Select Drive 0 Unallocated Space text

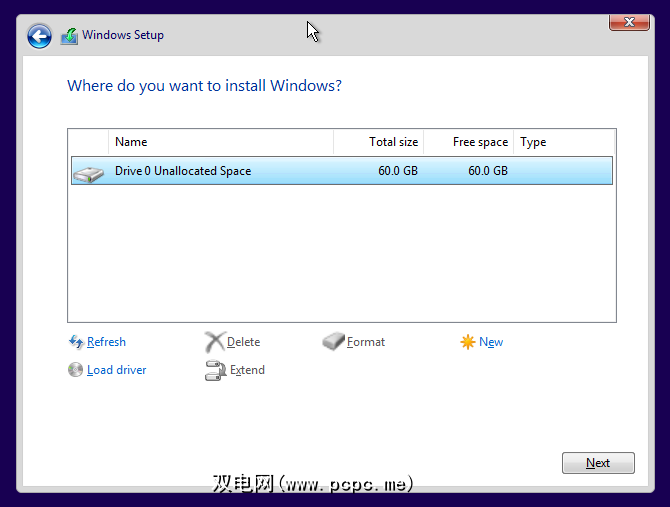click(183, 171)
